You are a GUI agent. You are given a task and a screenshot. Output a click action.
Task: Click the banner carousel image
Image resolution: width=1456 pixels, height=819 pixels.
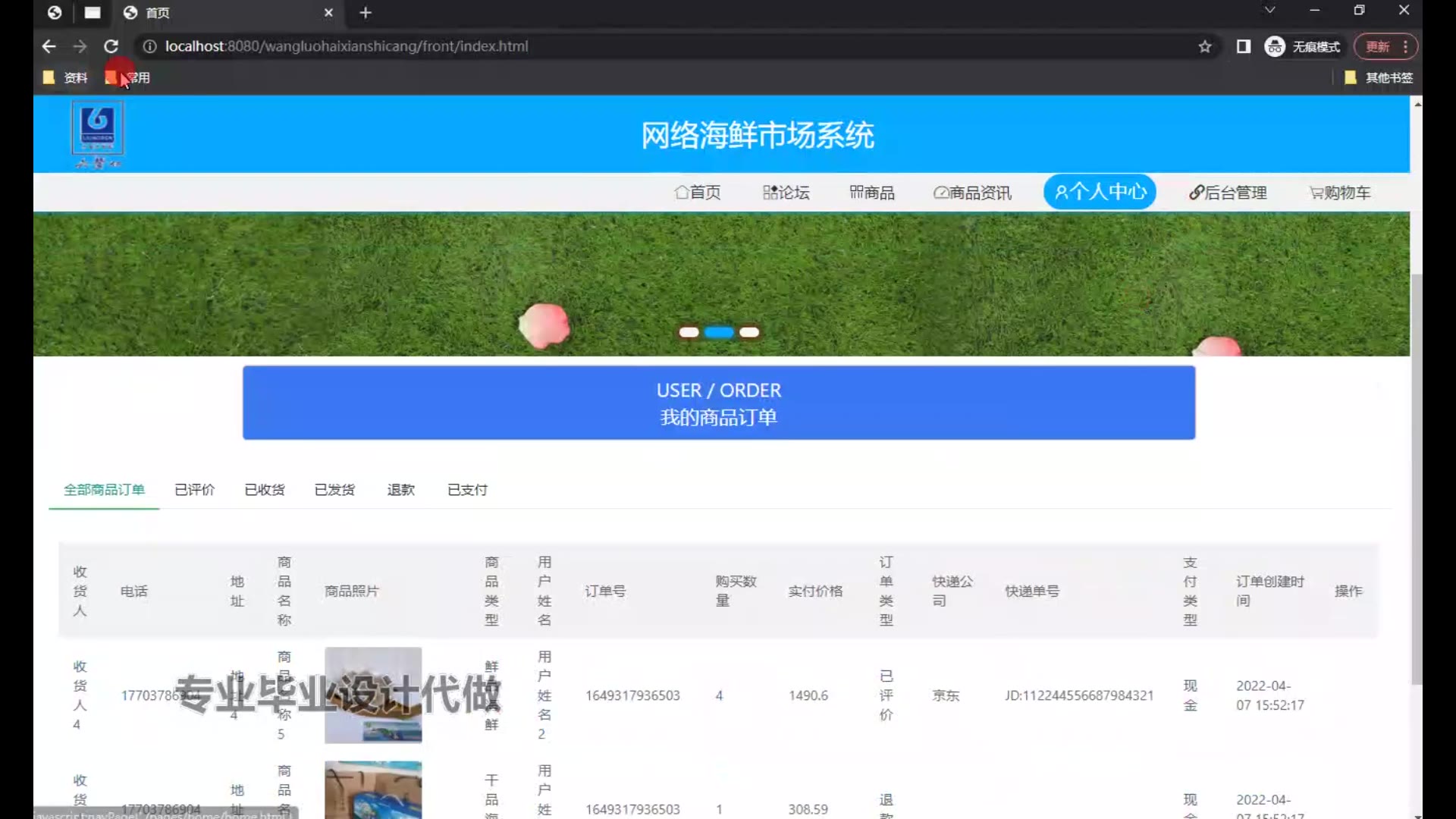[721, 284]
